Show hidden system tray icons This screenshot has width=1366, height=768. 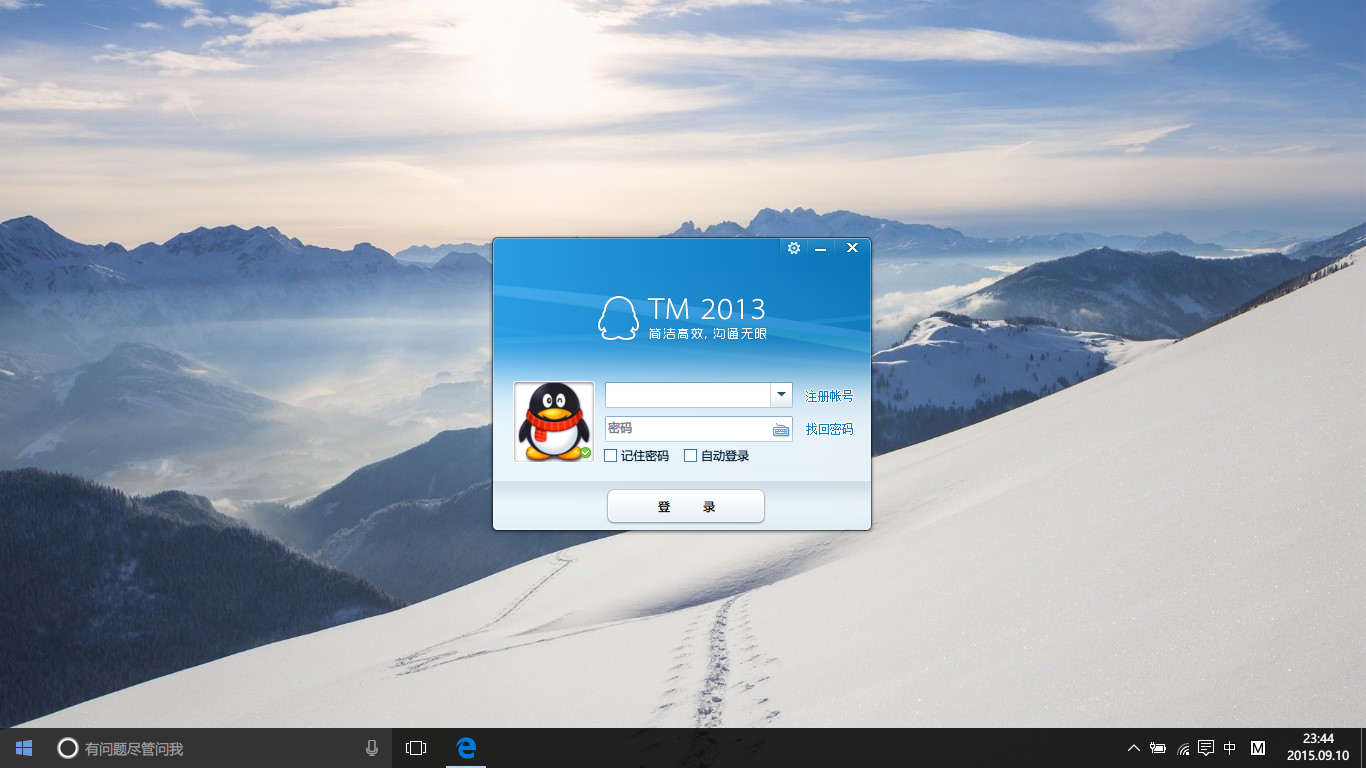point(1133,748)
